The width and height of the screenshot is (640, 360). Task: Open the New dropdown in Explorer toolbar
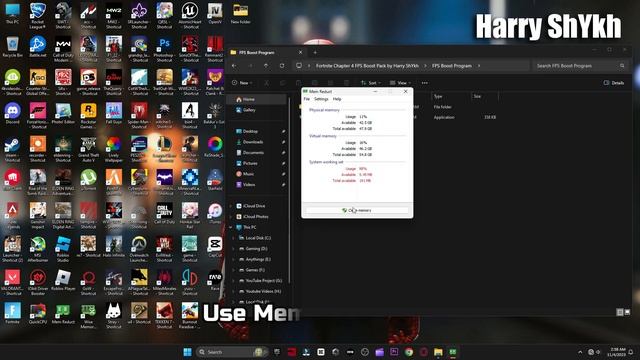242,83
